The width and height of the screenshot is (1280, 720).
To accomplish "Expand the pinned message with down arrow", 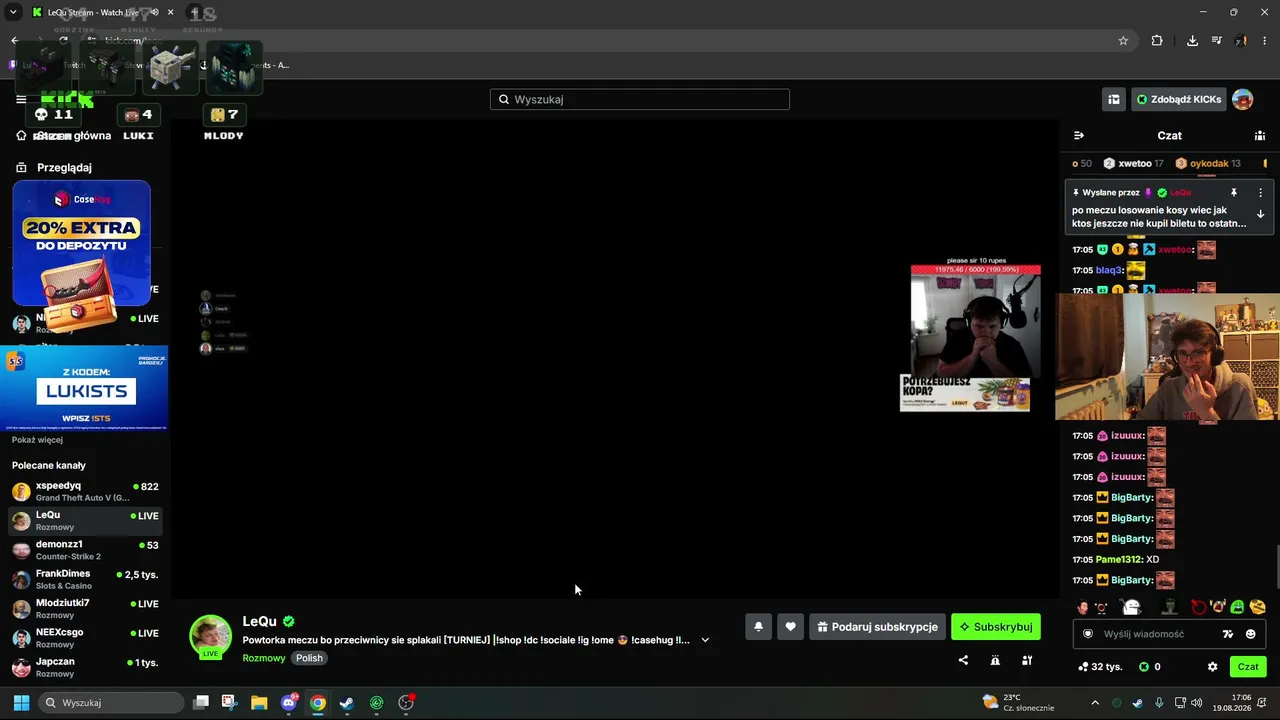I will click(1260, 214).
